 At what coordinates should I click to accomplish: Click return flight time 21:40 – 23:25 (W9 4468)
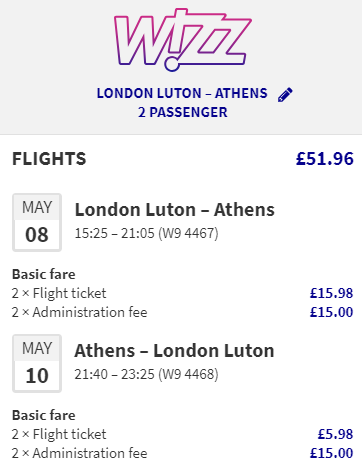tap(146, 374)
